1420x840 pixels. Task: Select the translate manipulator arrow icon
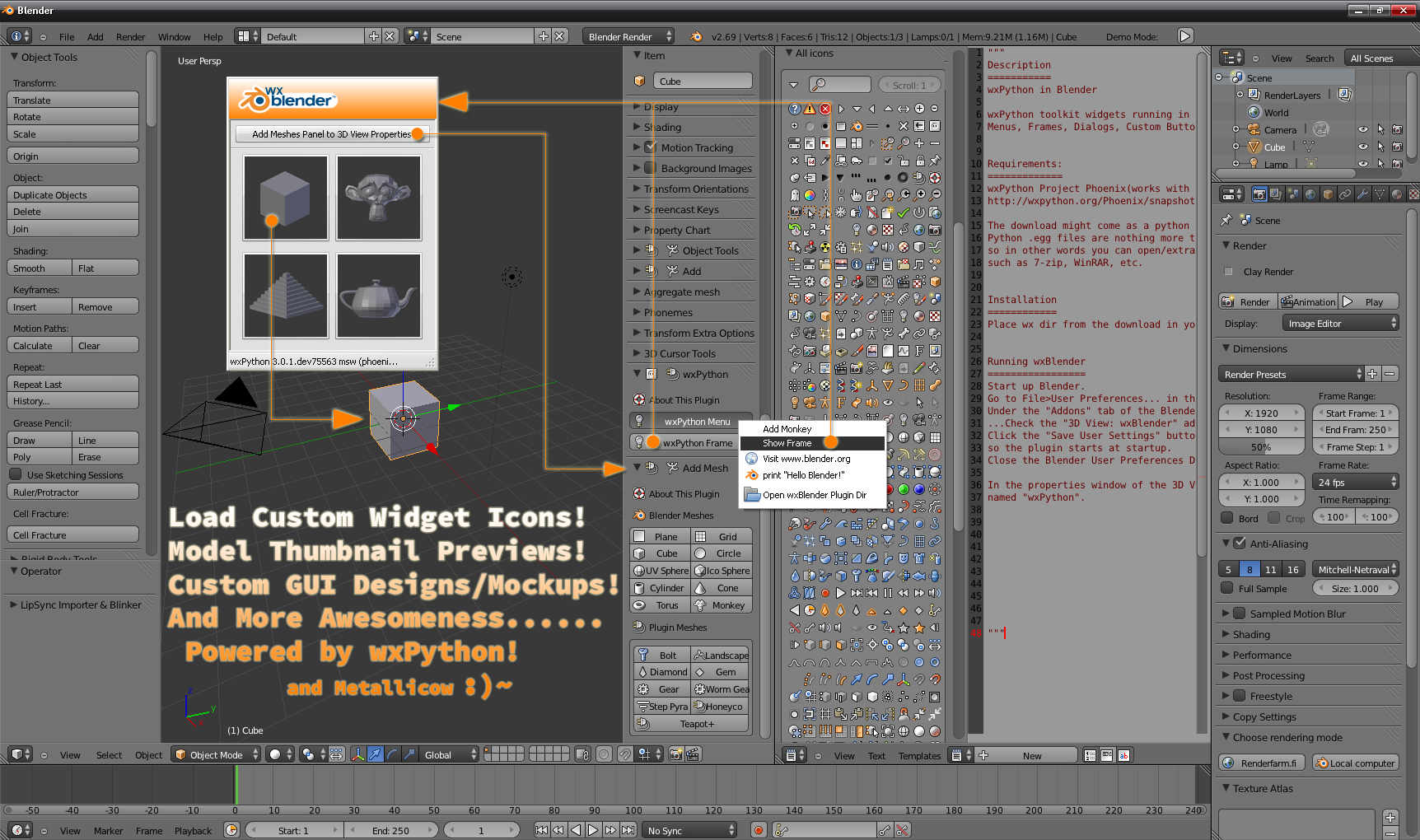click(x=375, y=754)
